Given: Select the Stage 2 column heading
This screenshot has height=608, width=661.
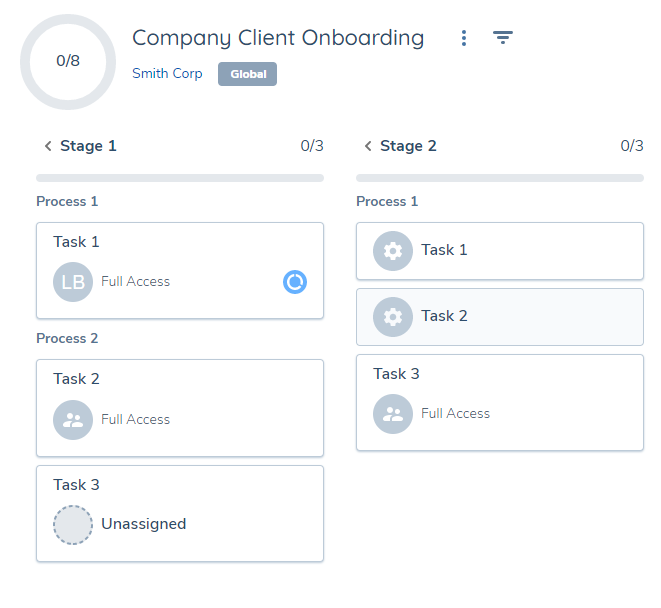Looking at the screenshot, I should (408, 146).
